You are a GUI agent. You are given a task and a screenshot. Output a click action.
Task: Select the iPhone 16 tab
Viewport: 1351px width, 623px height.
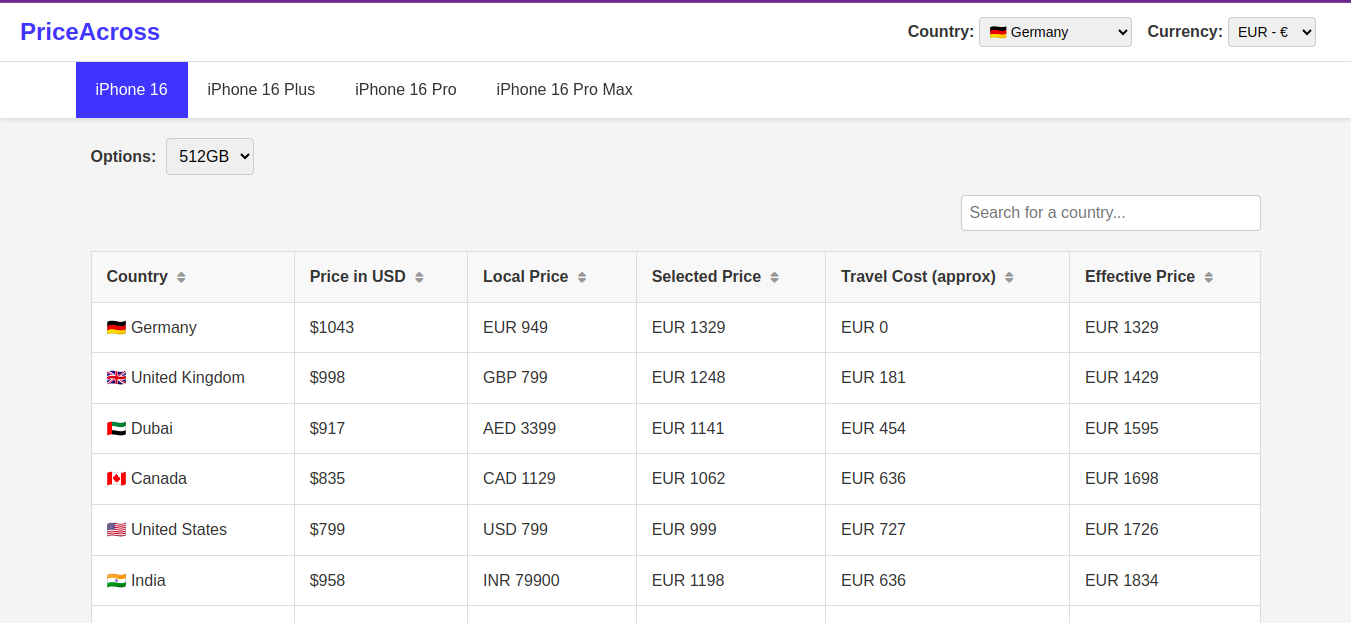132,90
